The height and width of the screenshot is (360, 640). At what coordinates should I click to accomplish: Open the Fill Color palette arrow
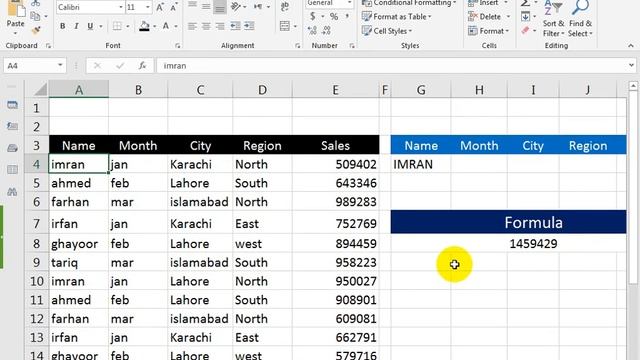[155, 27]
